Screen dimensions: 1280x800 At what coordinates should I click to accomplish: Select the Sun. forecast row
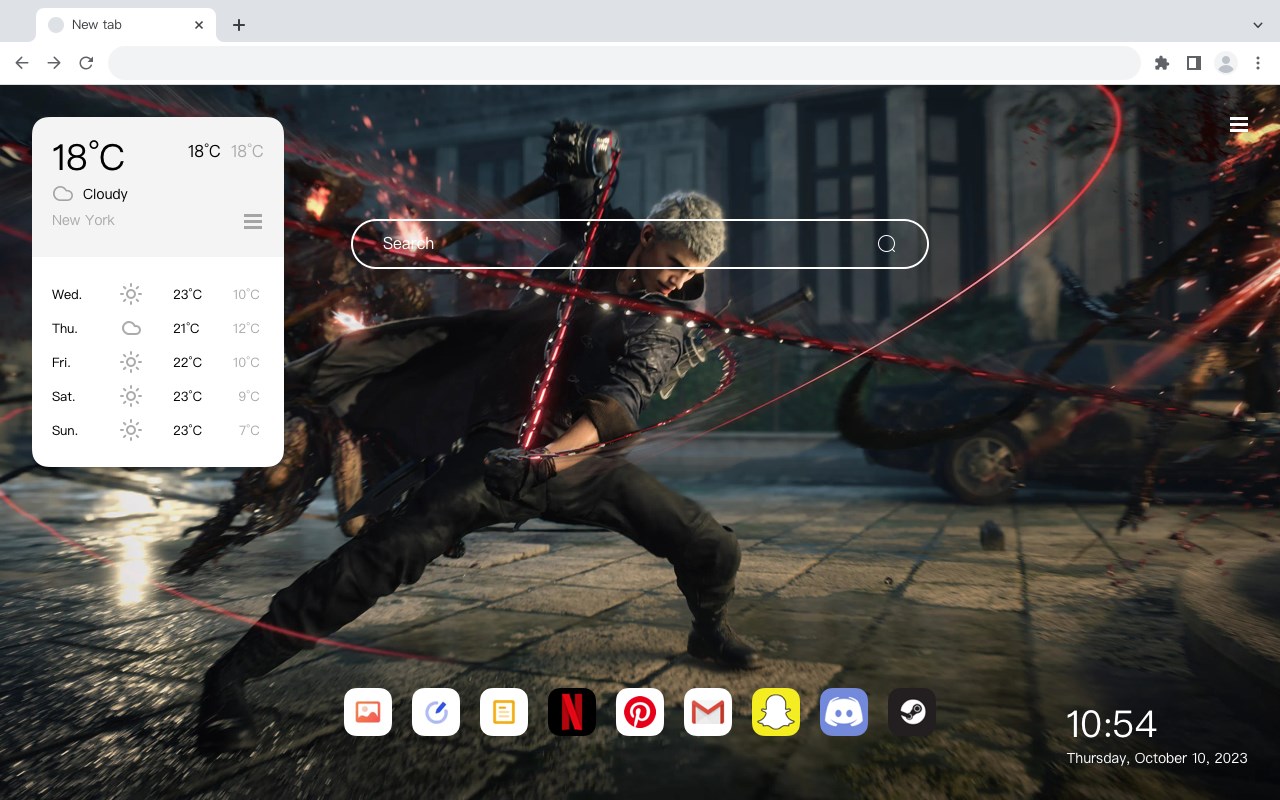click(157, 430)
